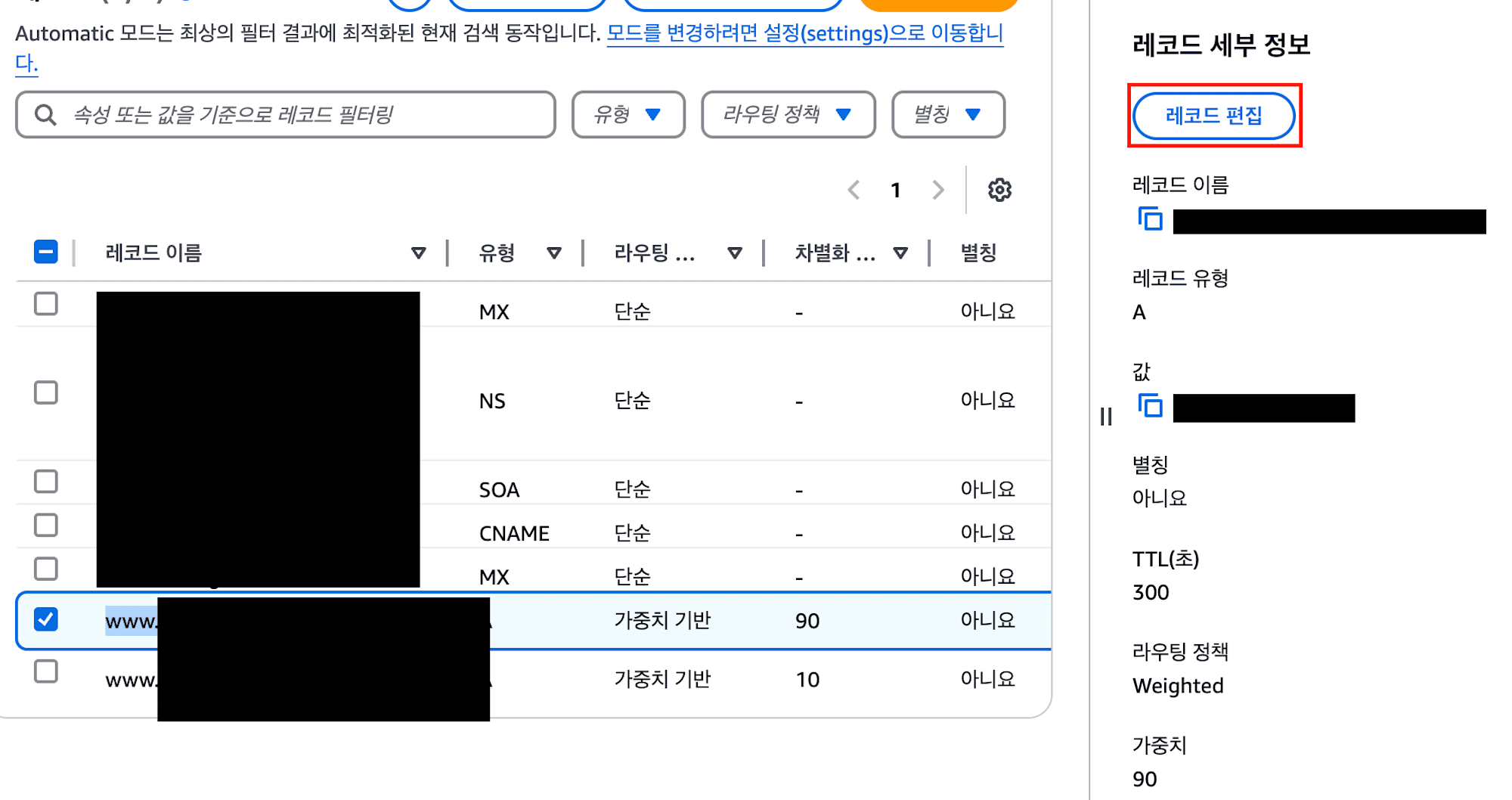This screenshot has width=1512, height=800.
Task: Go to next page arrow
Action: click(x=938, y=190)
